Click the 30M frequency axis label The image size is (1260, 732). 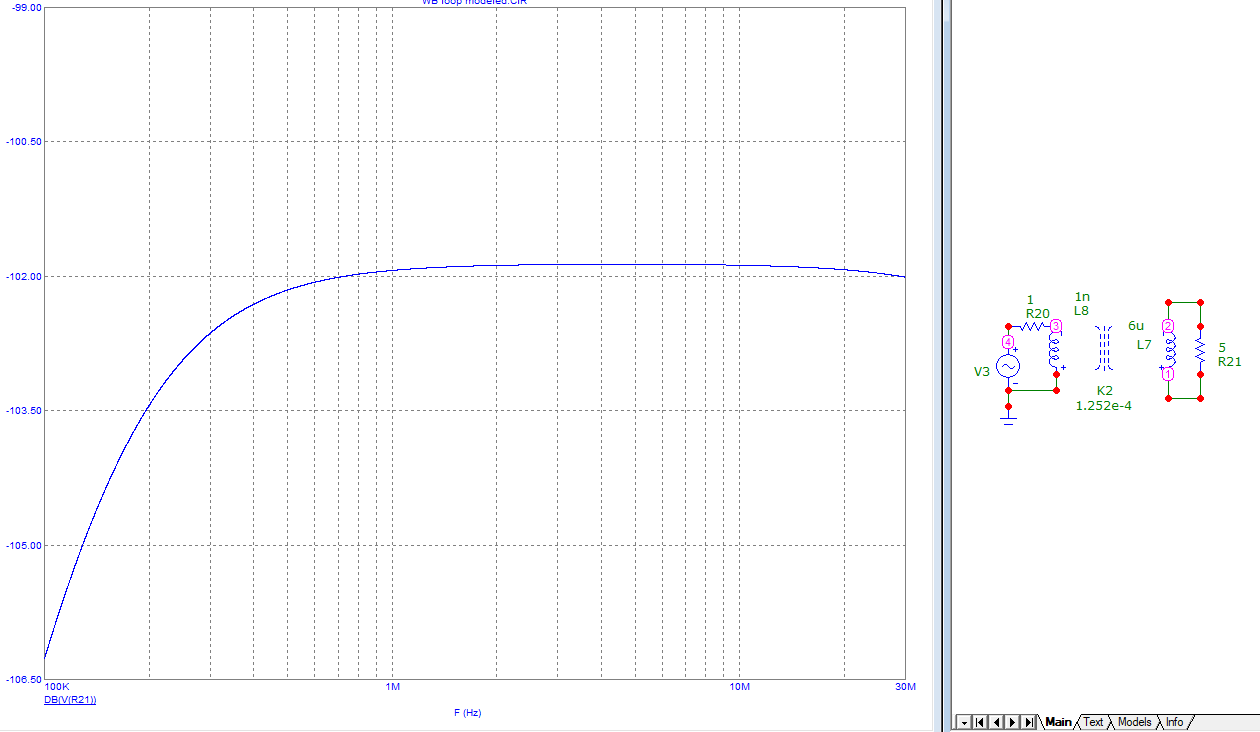pyautogui.click(x=904, y=687)
